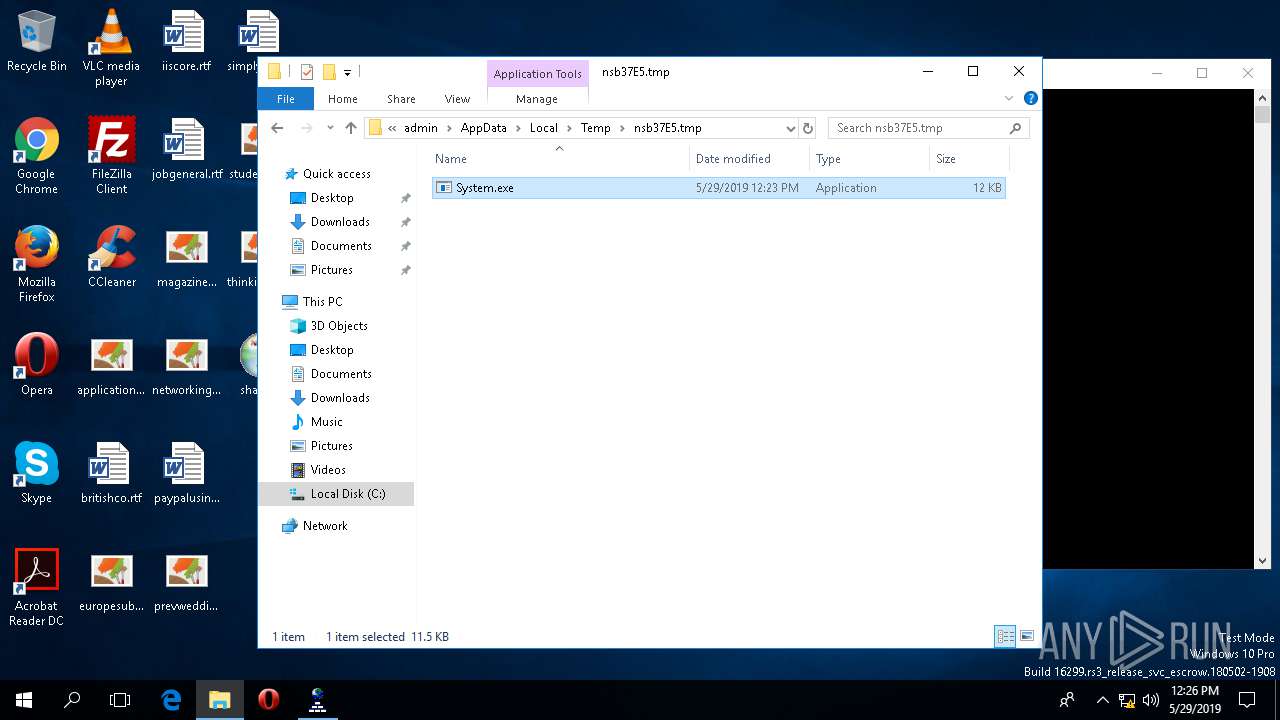Select Quick access in navigation pane
Image resolution: width=1280 pixels, height=720 pixels.
(x=336, y=174)
